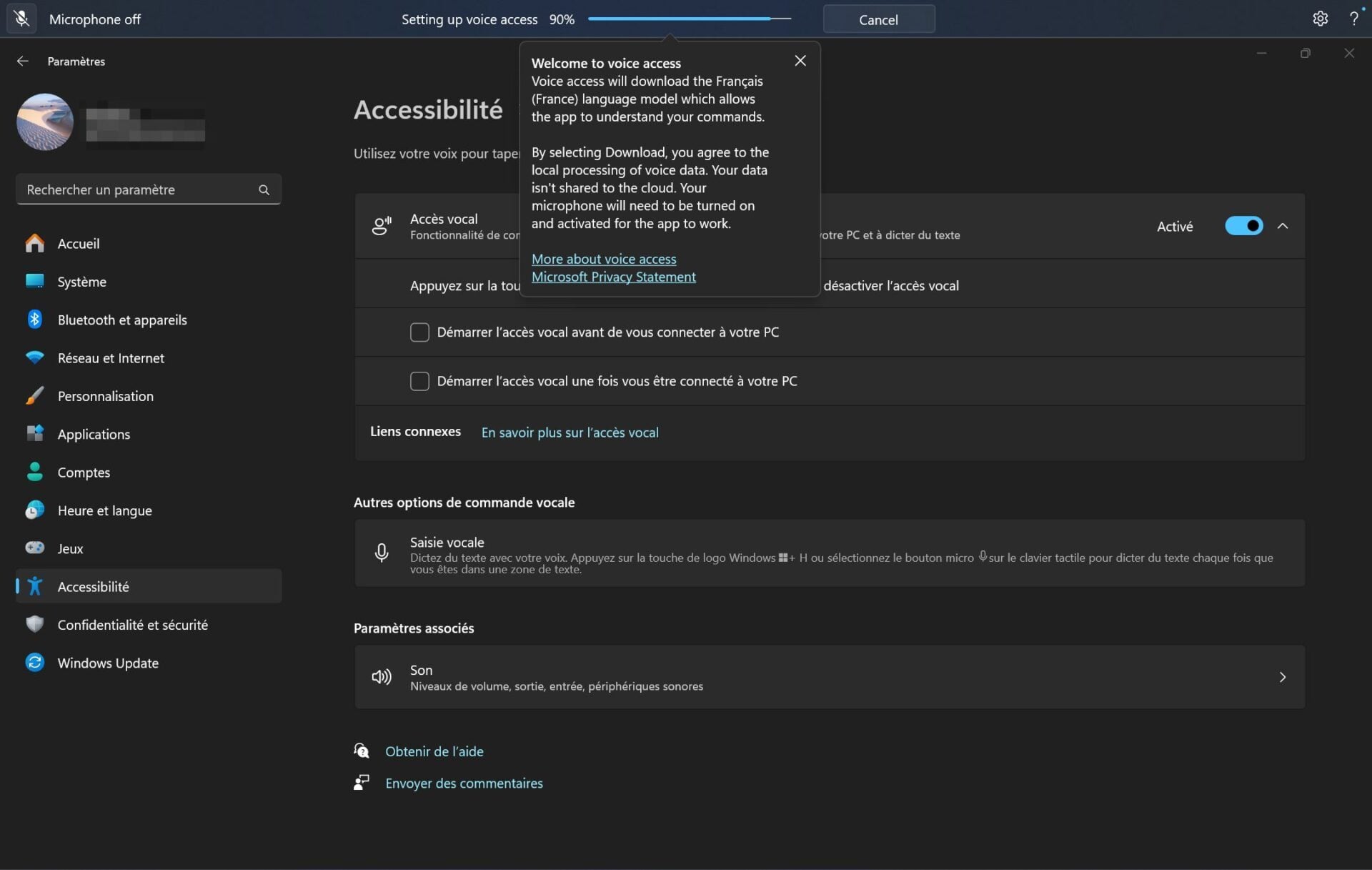Screen dimensions: 1372x870
Task: Open Heure et langue globe icon
Action: point(34,510)
